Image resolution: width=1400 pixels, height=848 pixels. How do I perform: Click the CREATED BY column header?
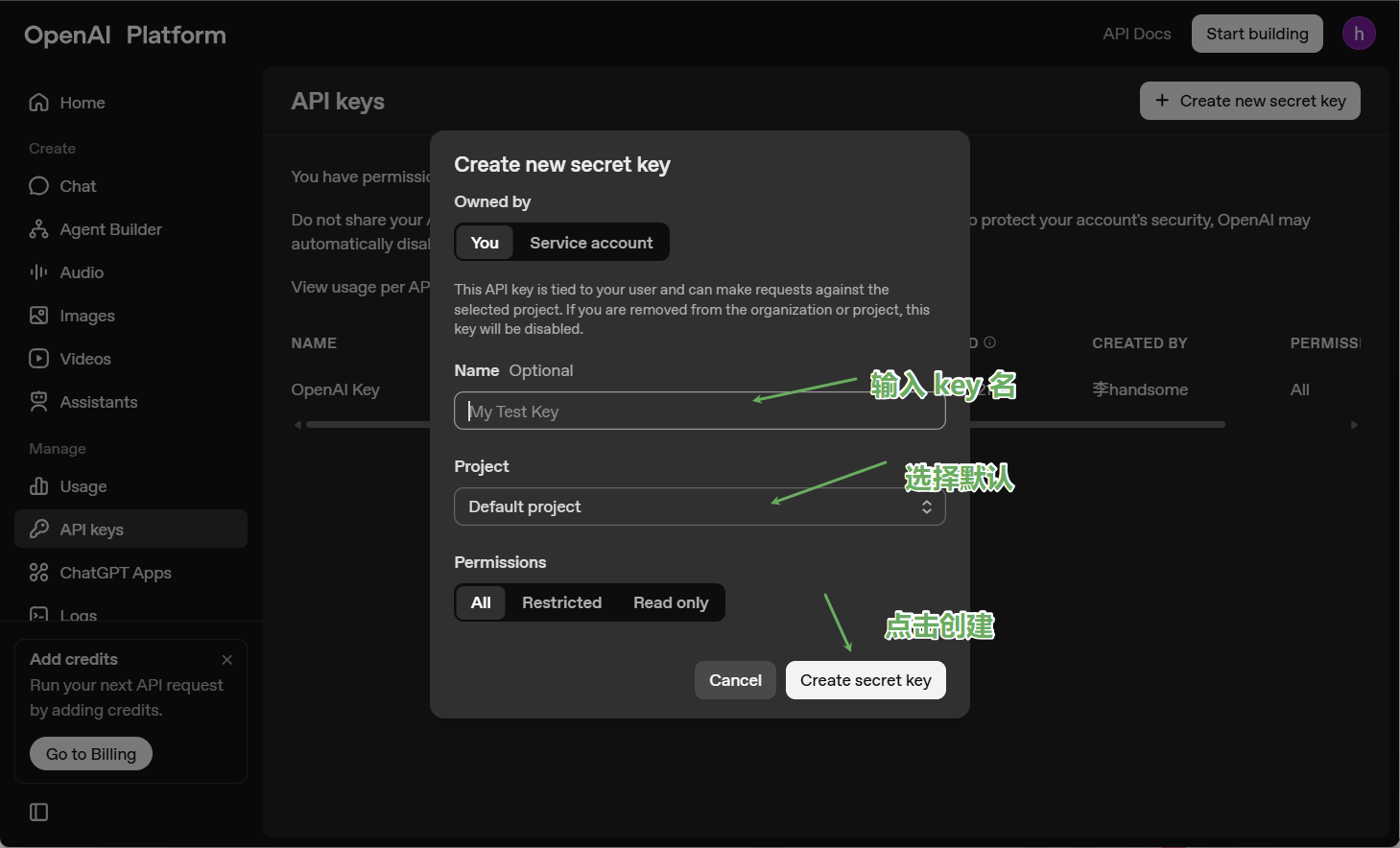(1139, 343)
